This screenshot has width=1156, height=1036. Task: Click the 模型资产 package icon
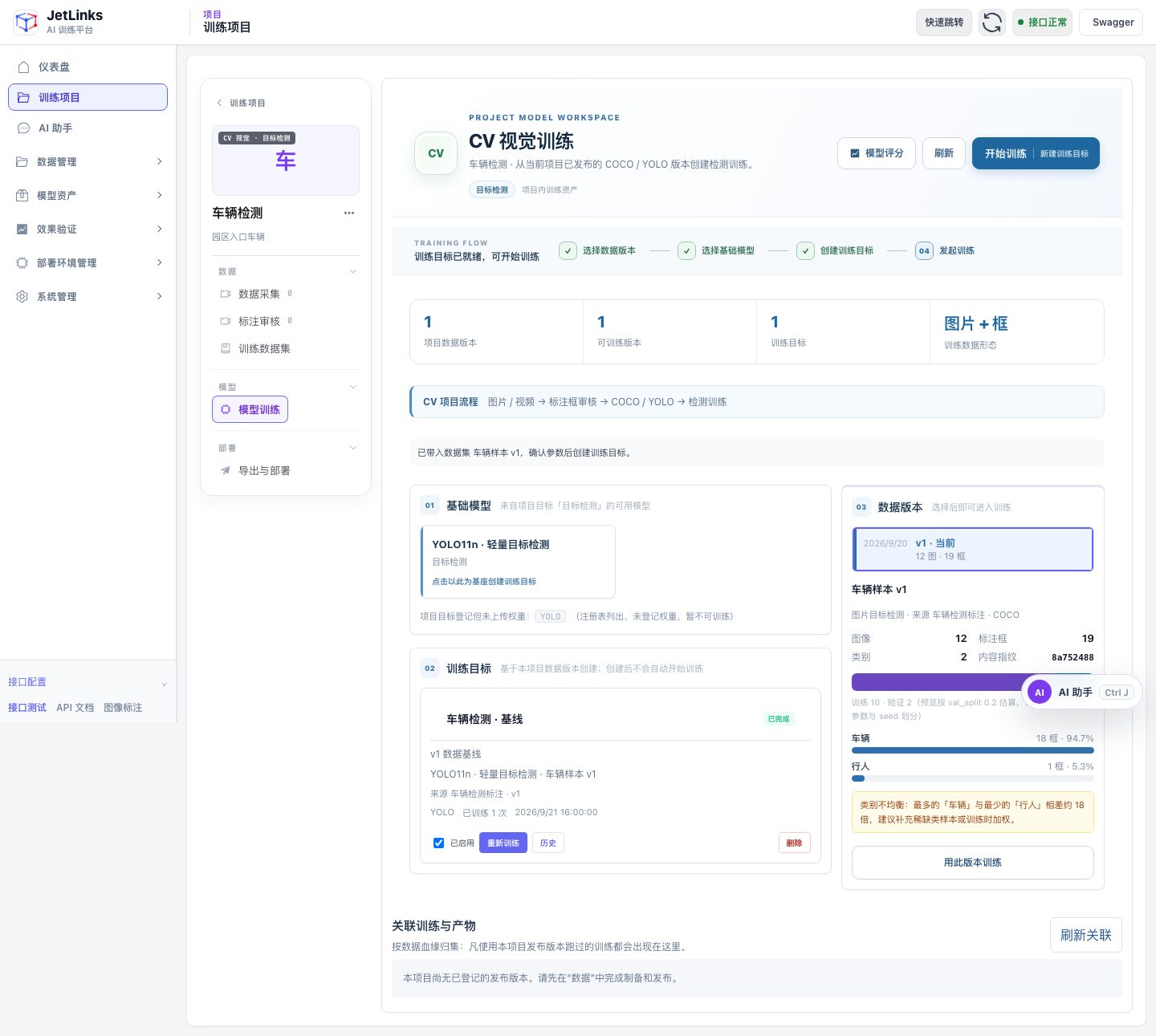[22, 196]
